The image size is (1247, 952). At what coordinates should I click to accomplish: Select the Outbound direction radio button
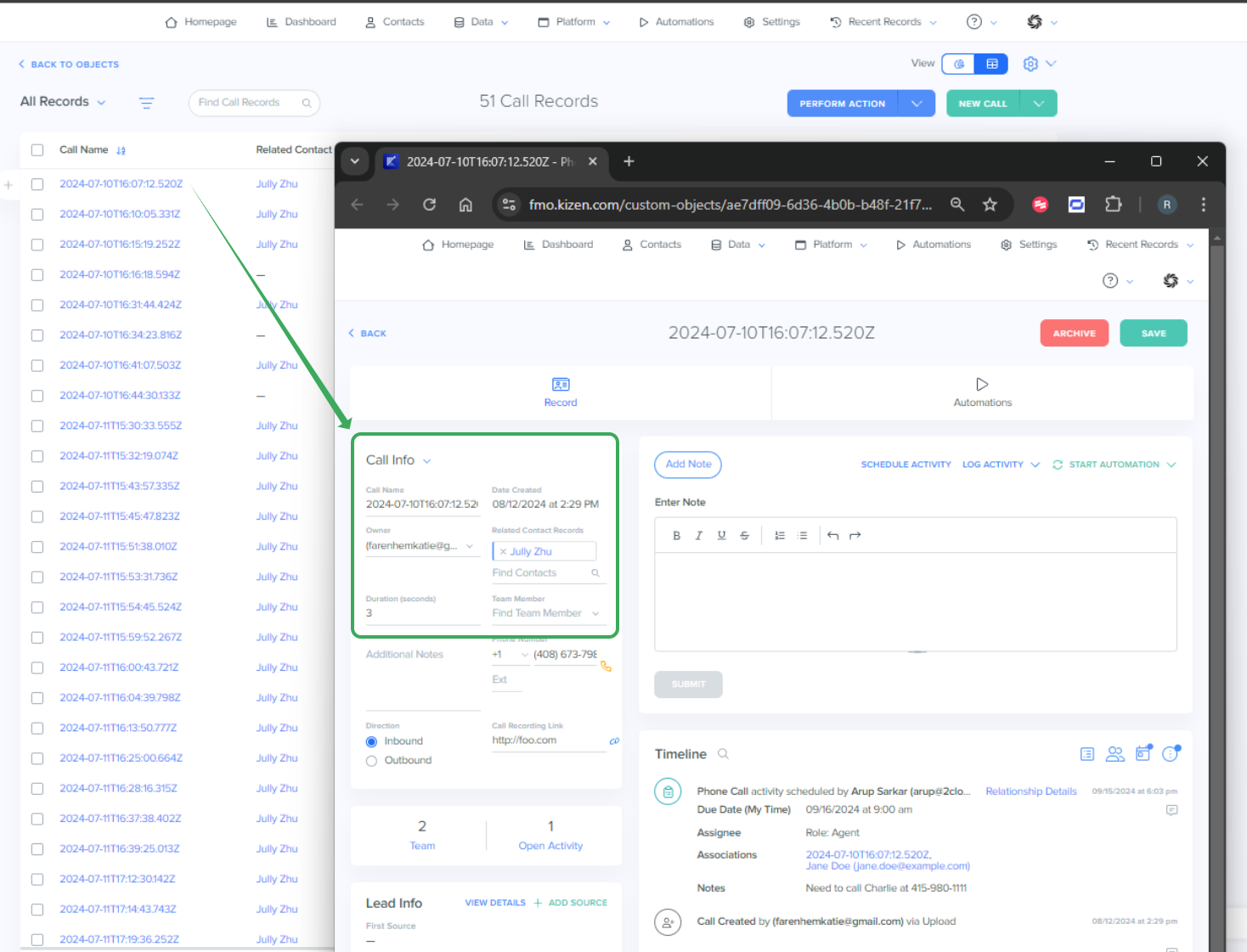tap(371, 761)
